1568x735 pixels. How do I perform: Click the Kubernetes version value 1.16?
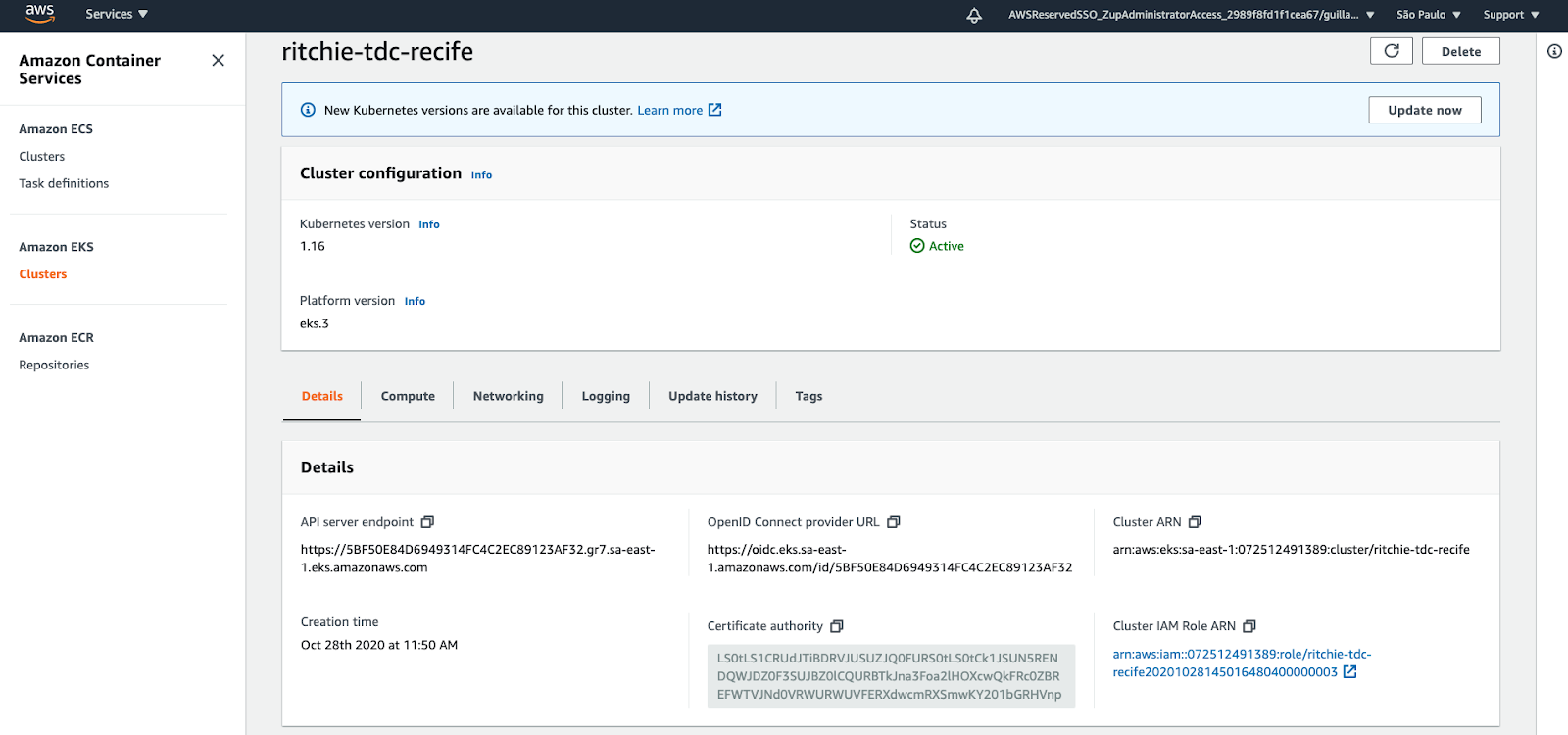coord(313,246)
